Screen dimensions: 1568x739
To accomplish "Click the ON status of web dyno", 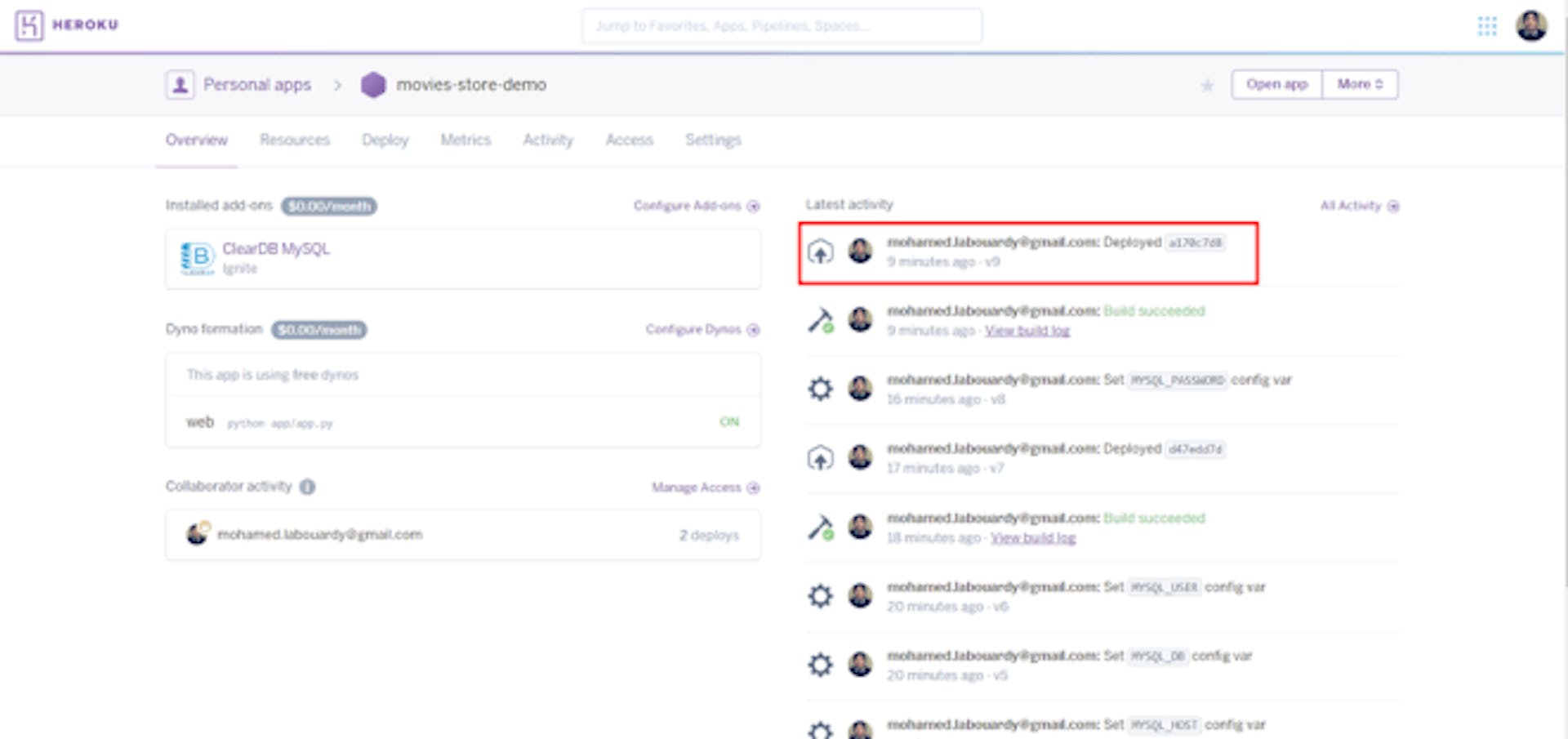I will tap(729, 422).
